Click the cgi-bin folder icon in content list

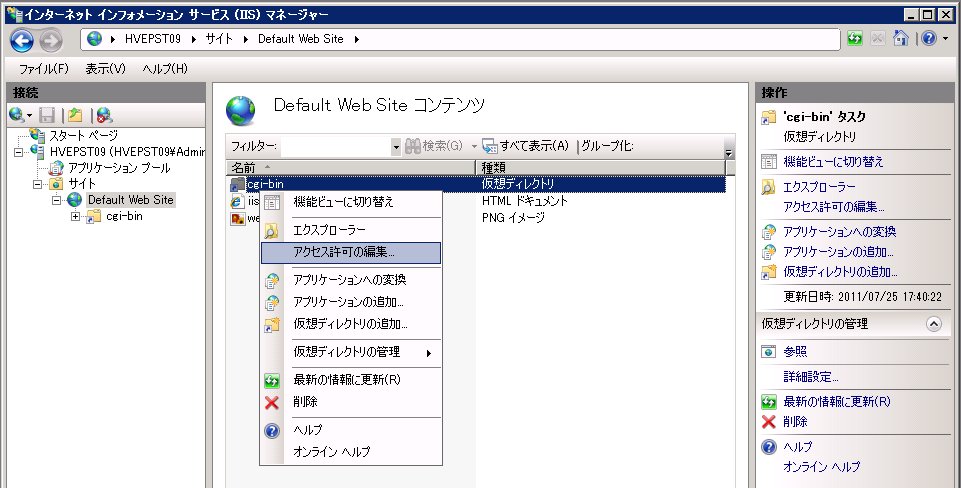[237, 184]
